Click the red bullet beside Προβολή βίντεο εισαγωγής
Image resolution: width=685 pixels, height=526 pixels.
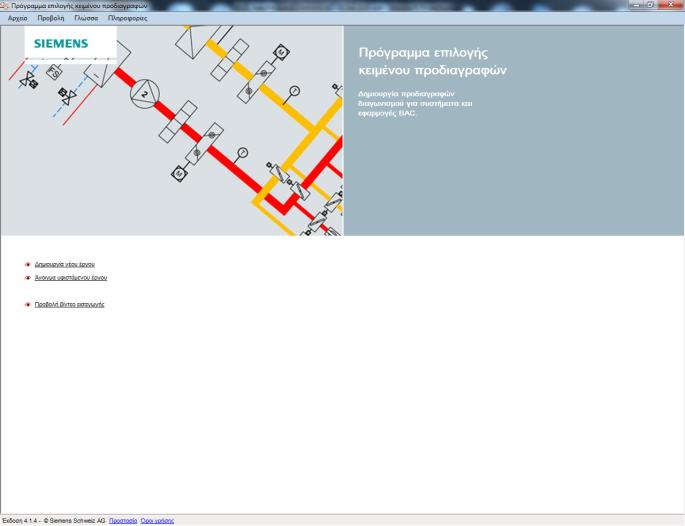click(28, 305)
